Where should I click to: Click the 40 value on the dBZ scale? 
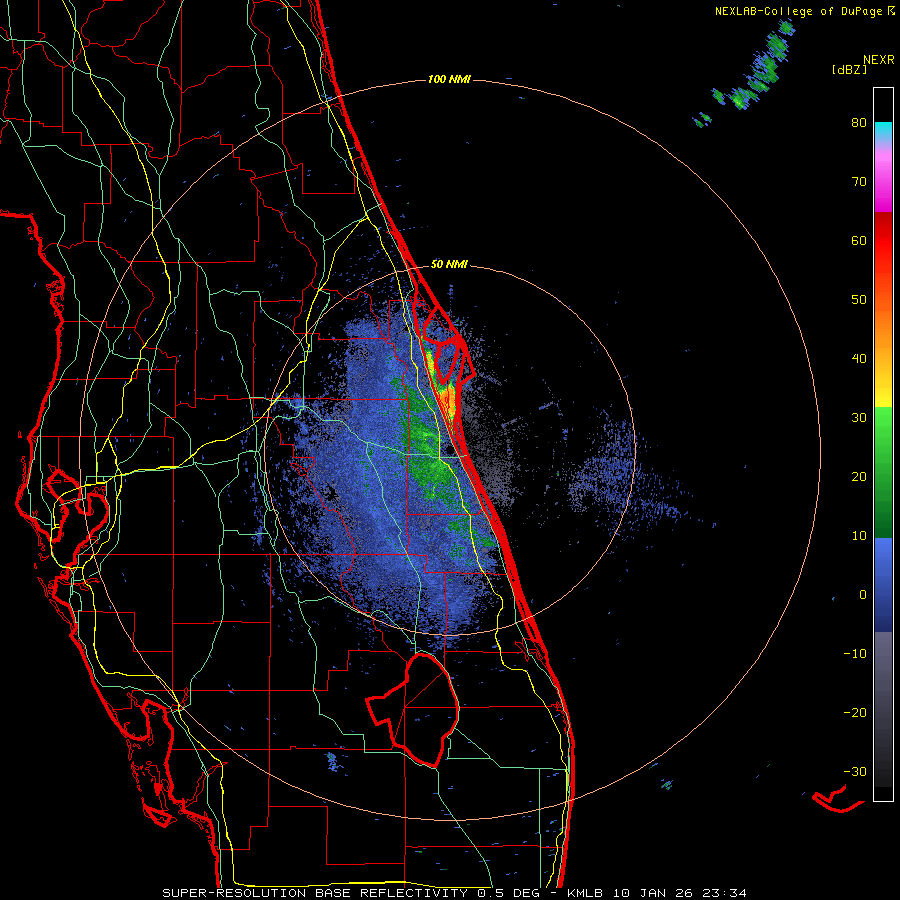pos(859,359)
